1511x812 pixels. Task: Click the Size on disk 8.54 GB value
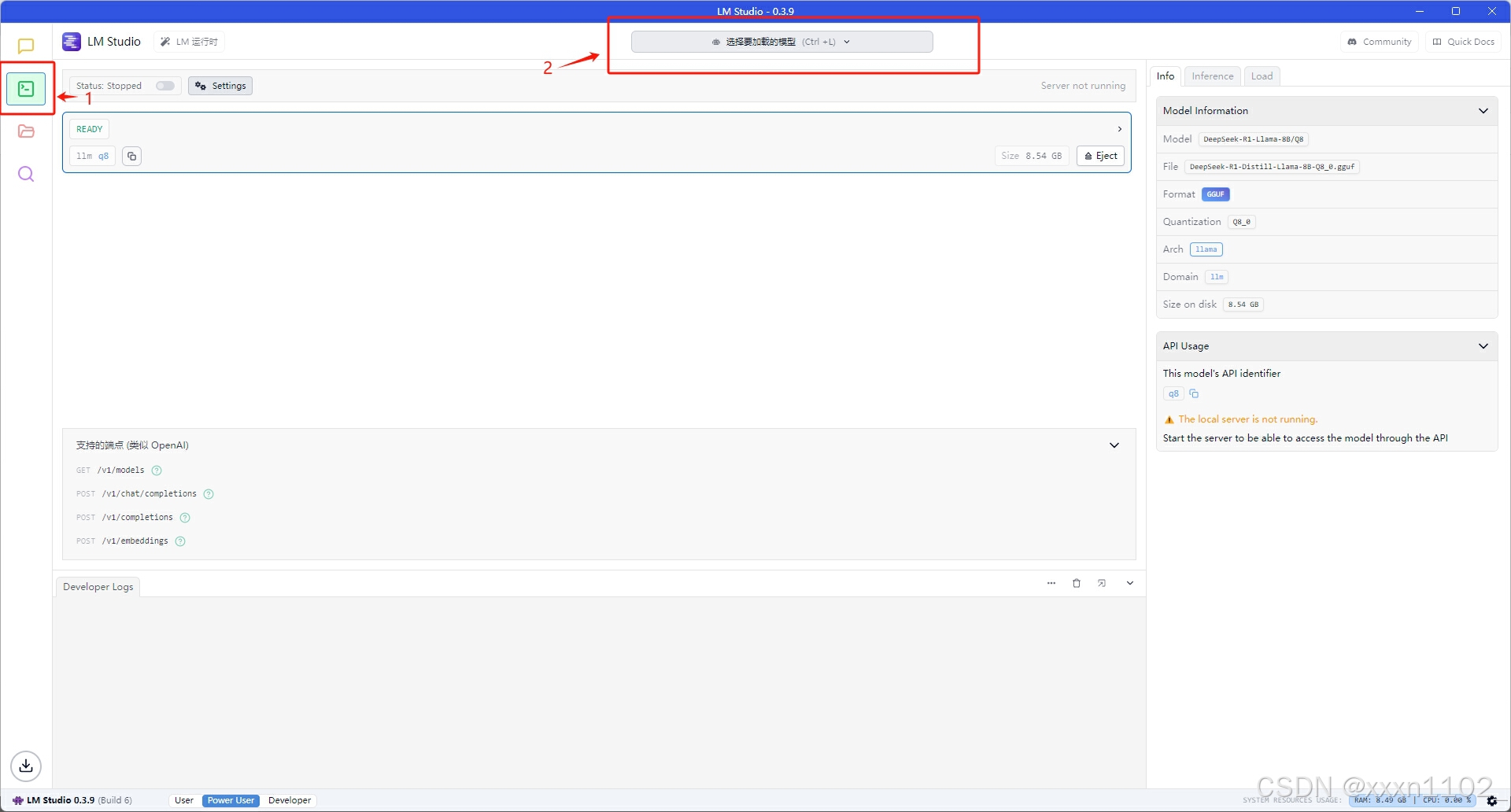[1243, 304]
